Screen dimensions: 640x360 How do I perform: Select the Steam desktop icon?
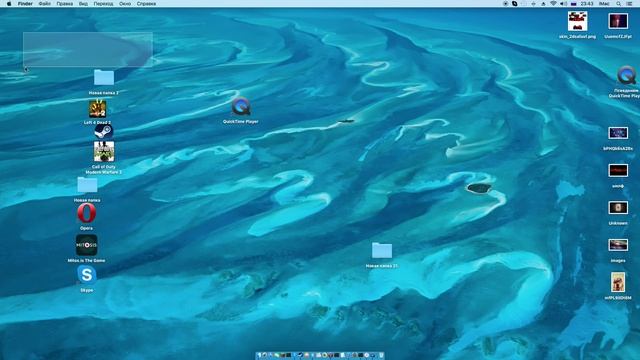click(x=104, y=132)
